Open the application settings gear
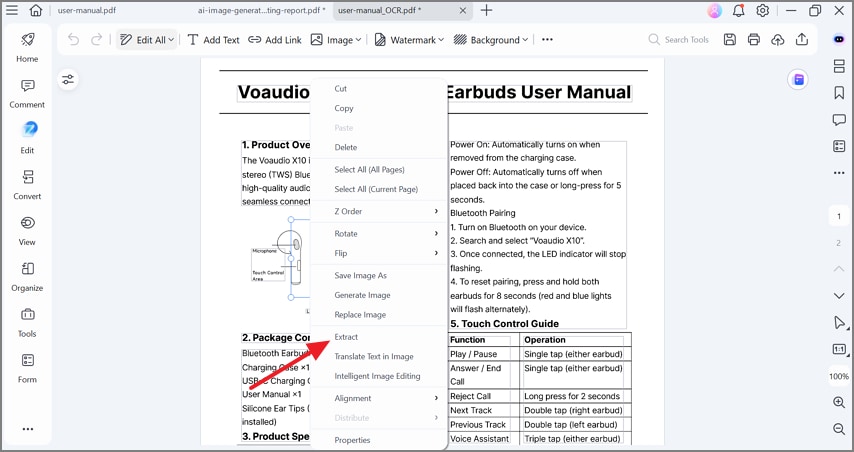 pyautogui.click(x=762, y=10)
